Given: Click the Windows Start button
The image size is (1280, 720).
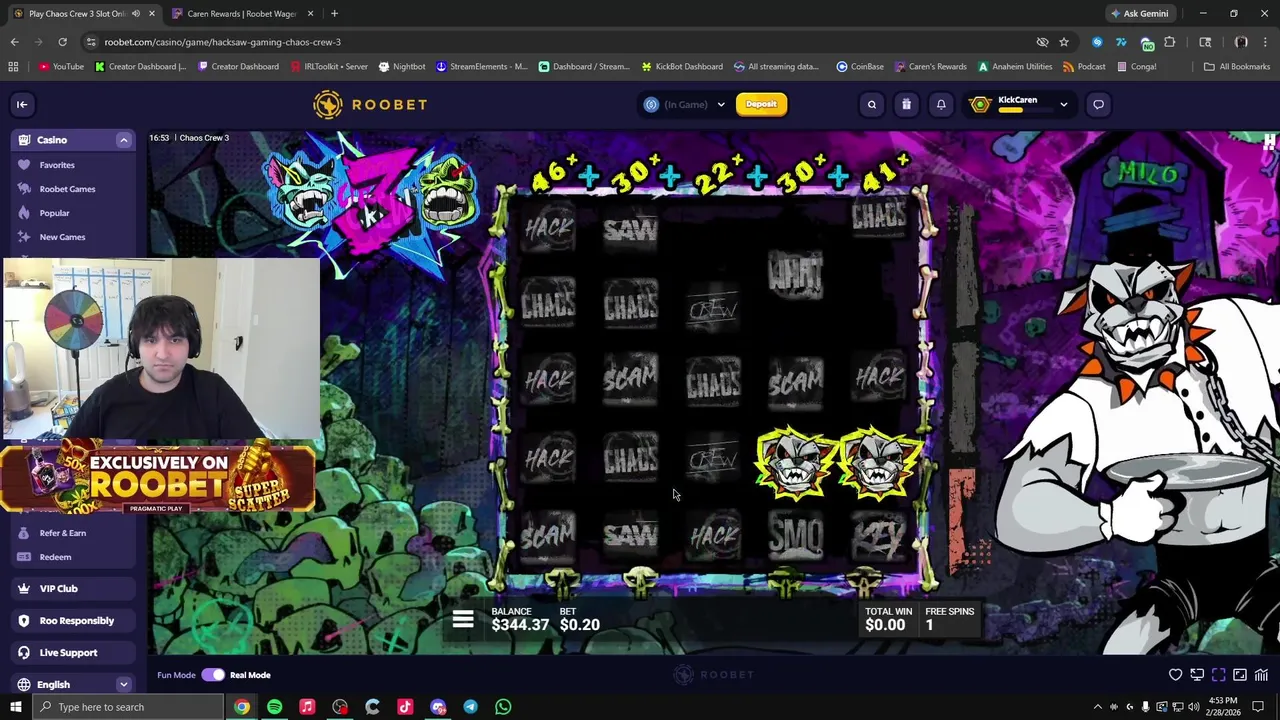Looking at the screenshot, I should pos(15,707).
